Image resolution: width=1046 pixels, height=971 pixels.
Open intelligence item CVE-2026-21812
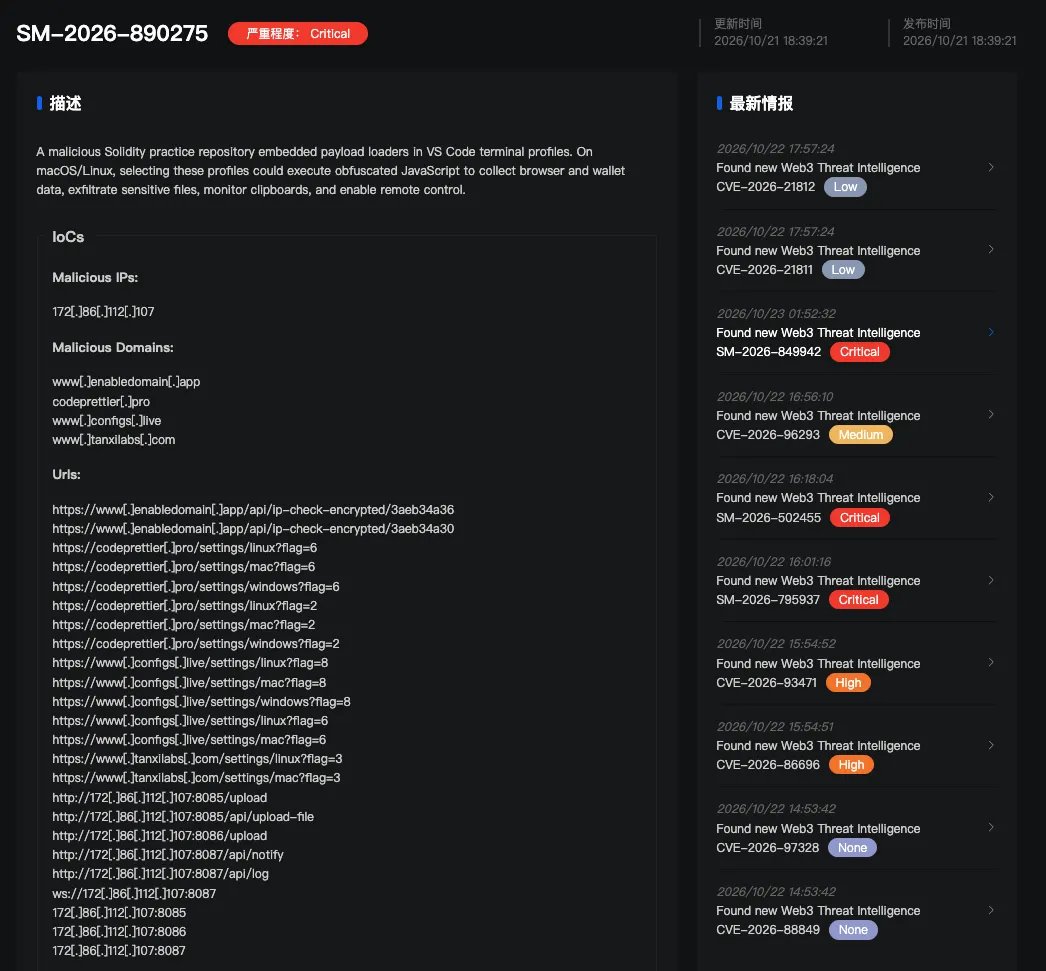(x=856, y=168)
